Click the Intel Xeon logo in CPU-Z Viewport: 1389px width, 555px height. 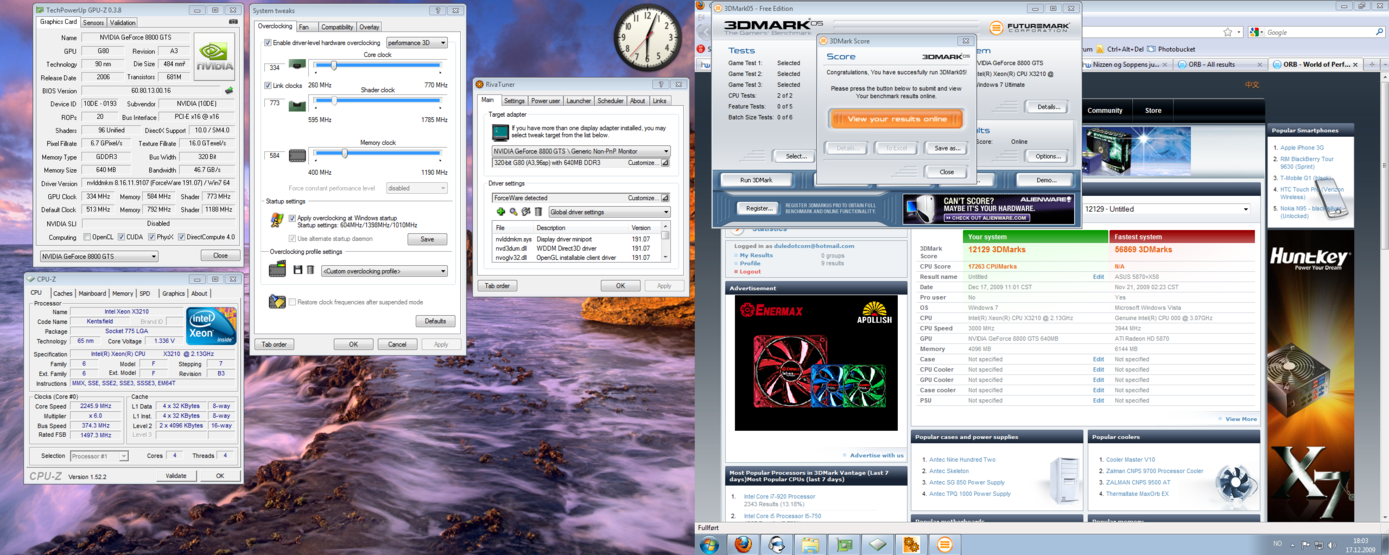[x=211, y=326]
